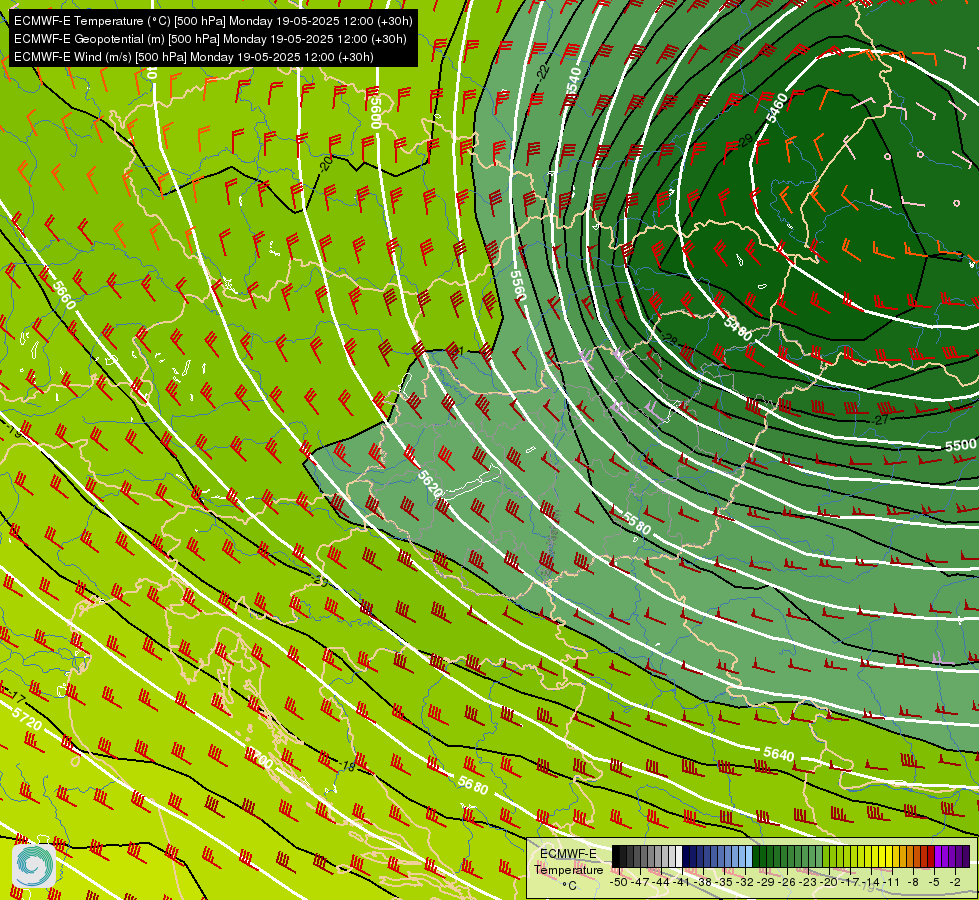Click the -27 isotherm label on the map

tap(880, 420)
